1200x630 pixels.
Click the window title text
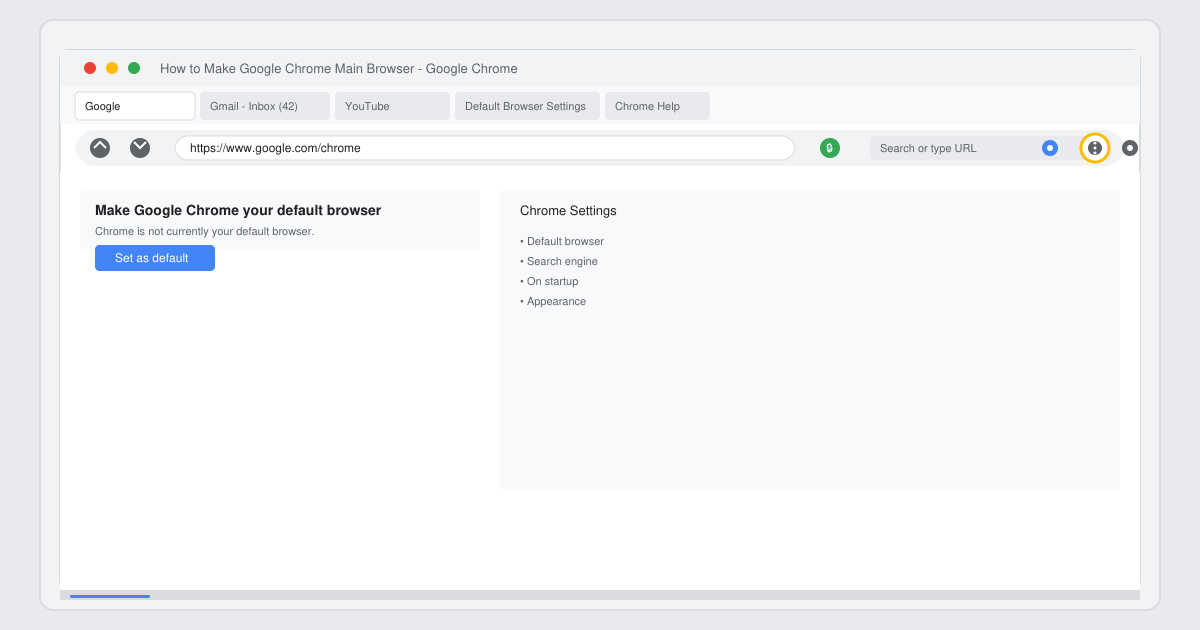tap(339, 69)
